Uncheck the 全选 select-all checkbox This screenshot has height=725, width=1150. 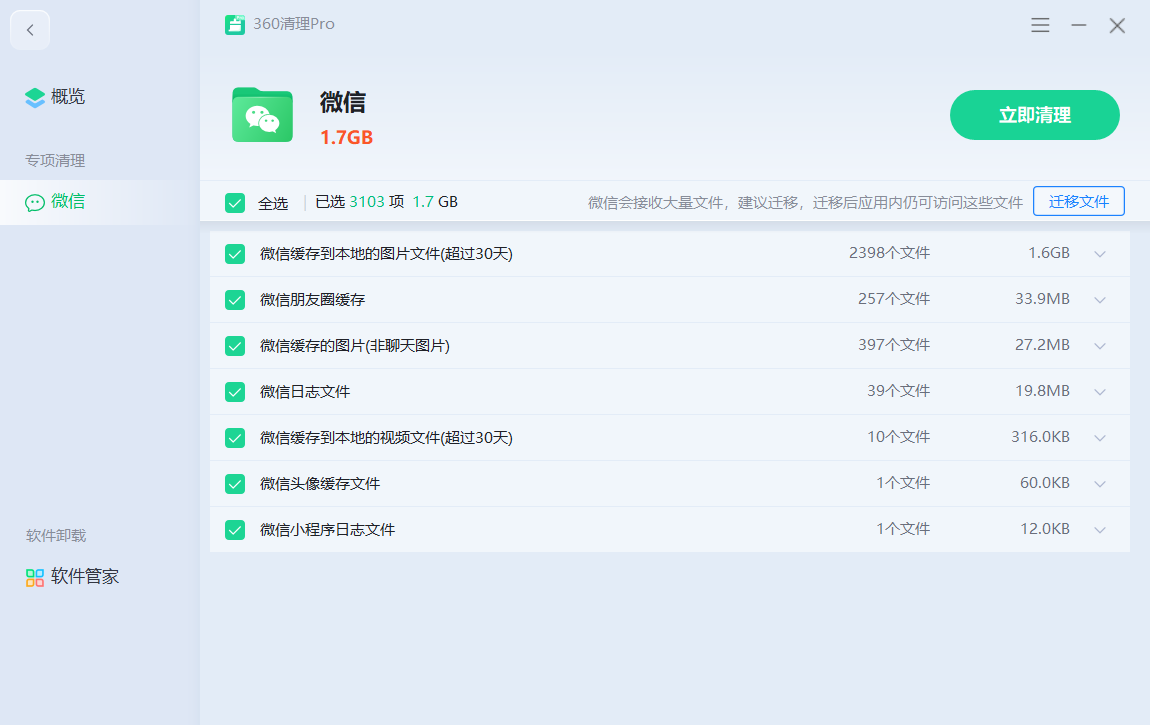pyautogui.click(x=235, y=203)
